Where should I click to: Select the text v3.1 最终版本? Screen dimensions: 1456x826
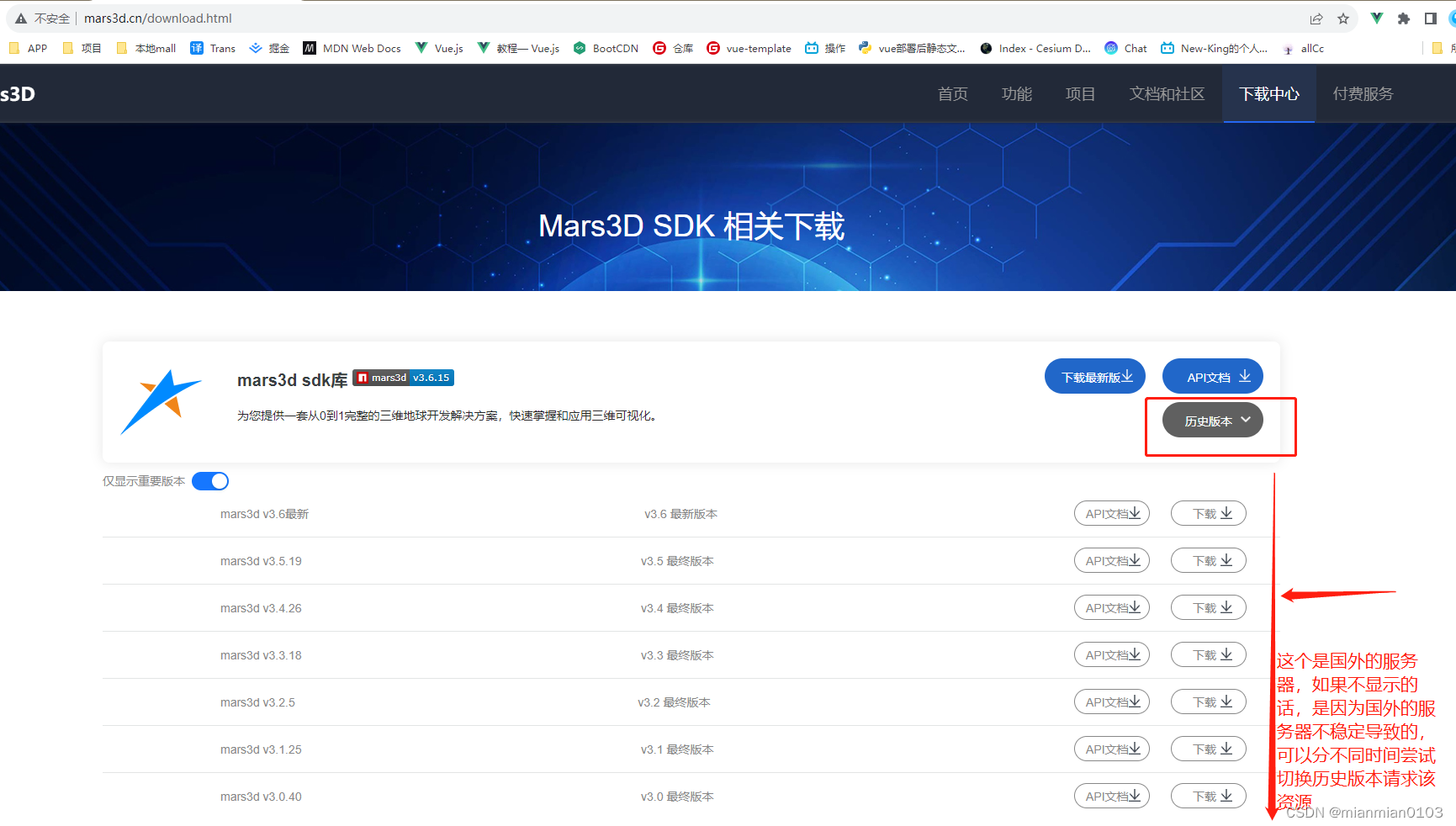677,749
